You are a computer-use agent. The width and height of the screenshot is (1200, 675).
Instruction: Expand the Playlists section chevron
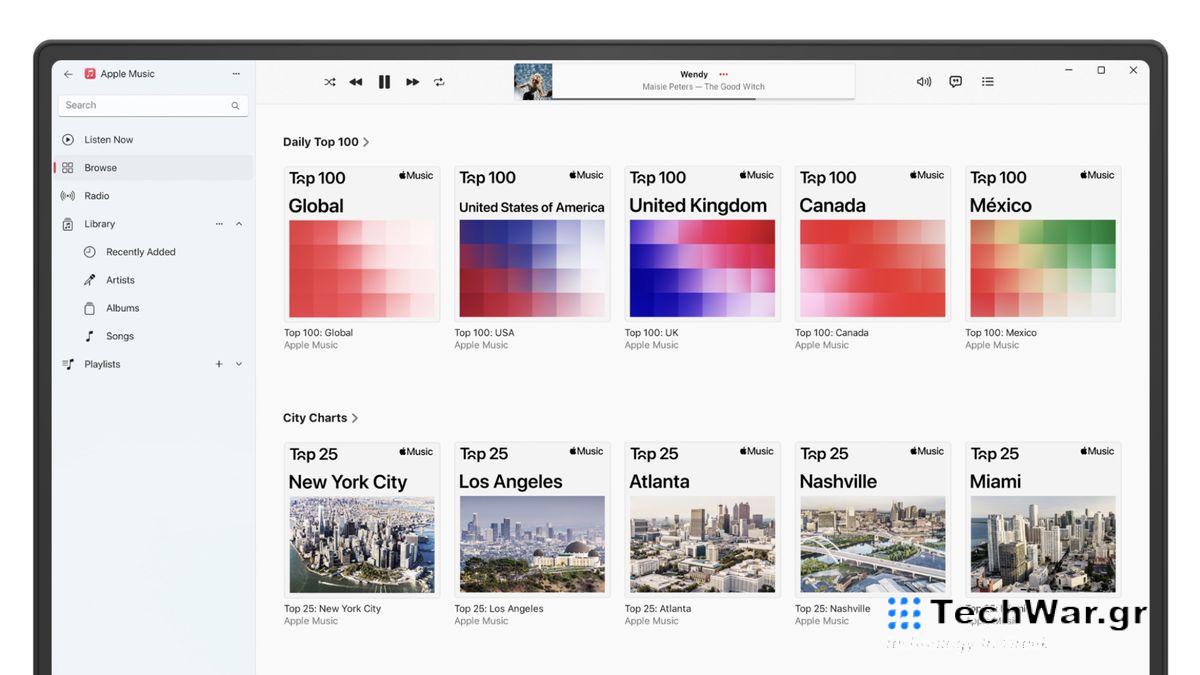[238, 364]
